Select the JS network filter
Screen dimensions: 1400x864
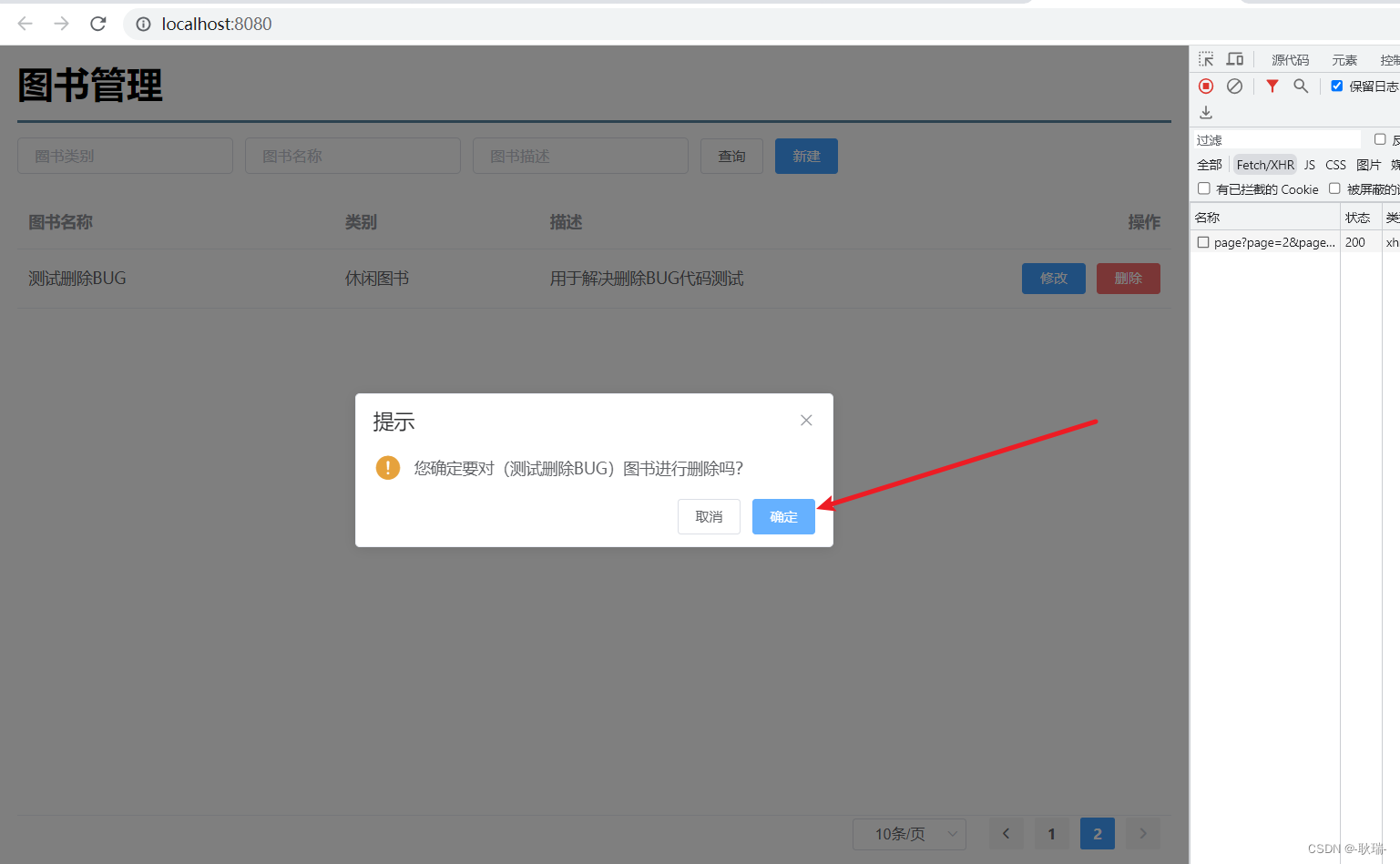coord(1310,165)
